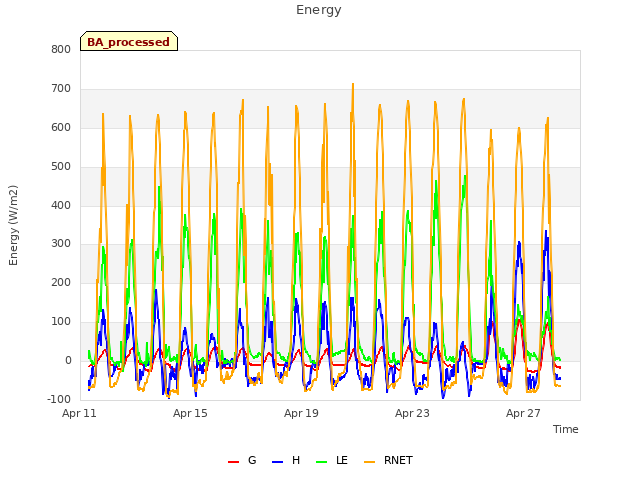
Task: Click the 200 y-axis tick label
Action: [61, 282]
